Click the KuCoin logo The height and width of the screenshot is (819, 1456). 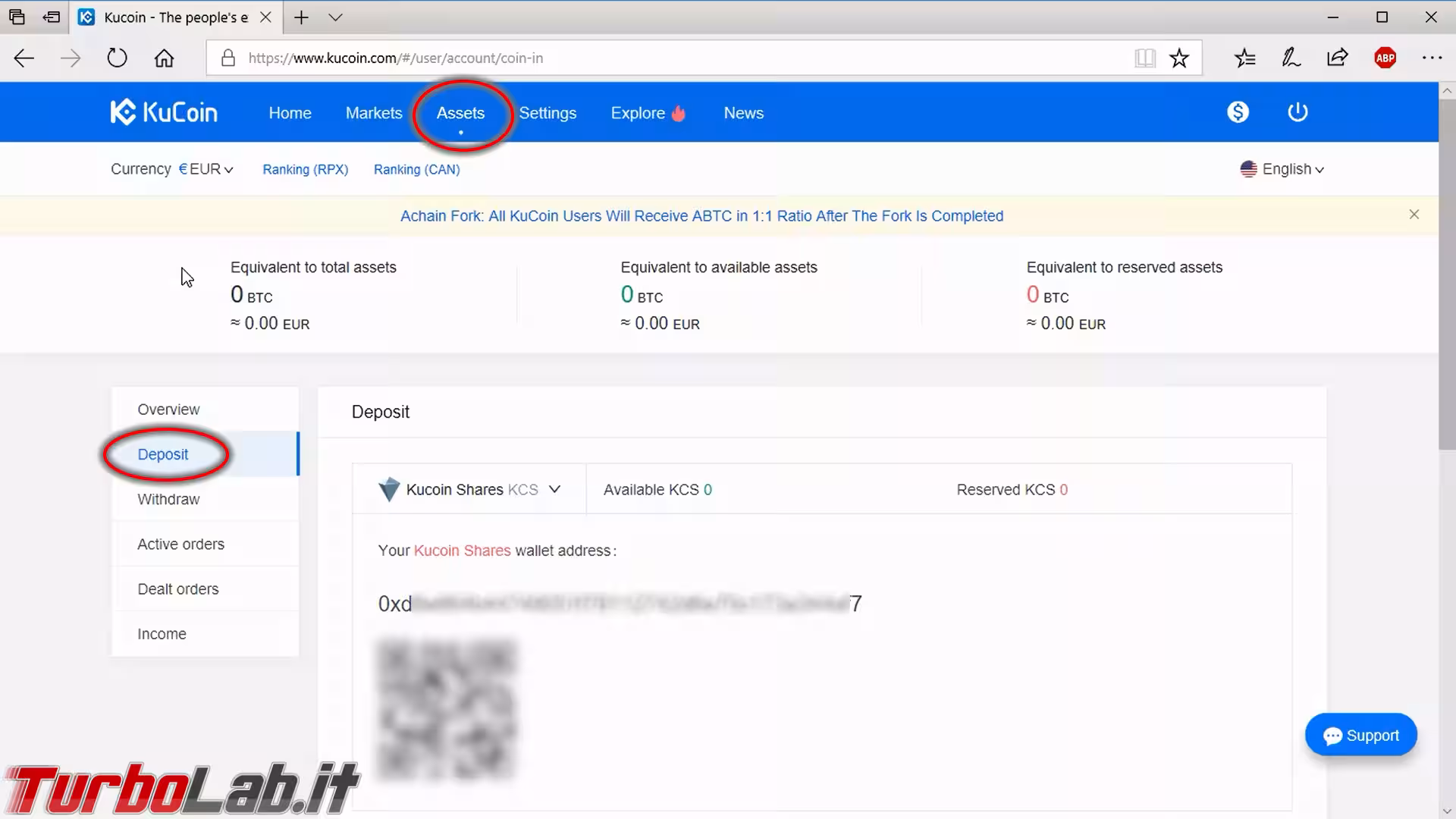click(164, 112)
